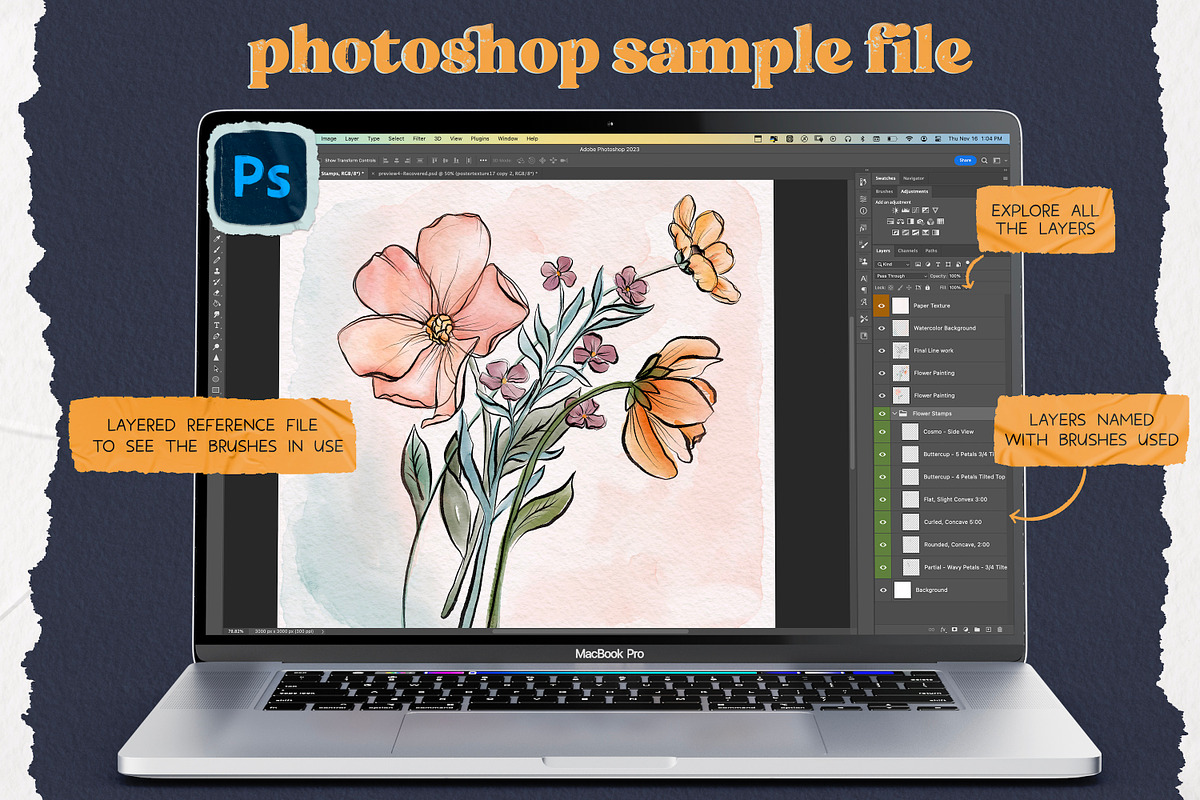Select the Clone Stamp tool
This screenshot has width=1200, height=800.
pos(216,271)
